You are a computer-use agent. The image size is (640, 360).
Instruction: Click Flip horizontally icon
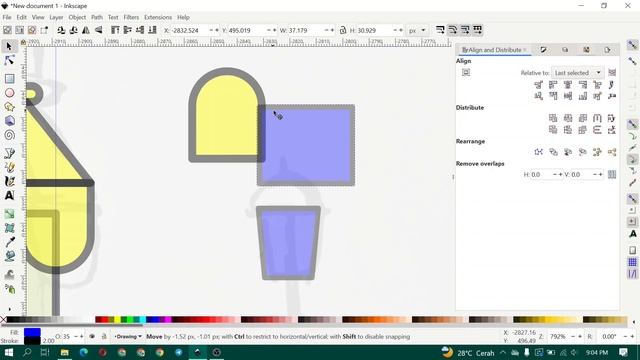86,30
